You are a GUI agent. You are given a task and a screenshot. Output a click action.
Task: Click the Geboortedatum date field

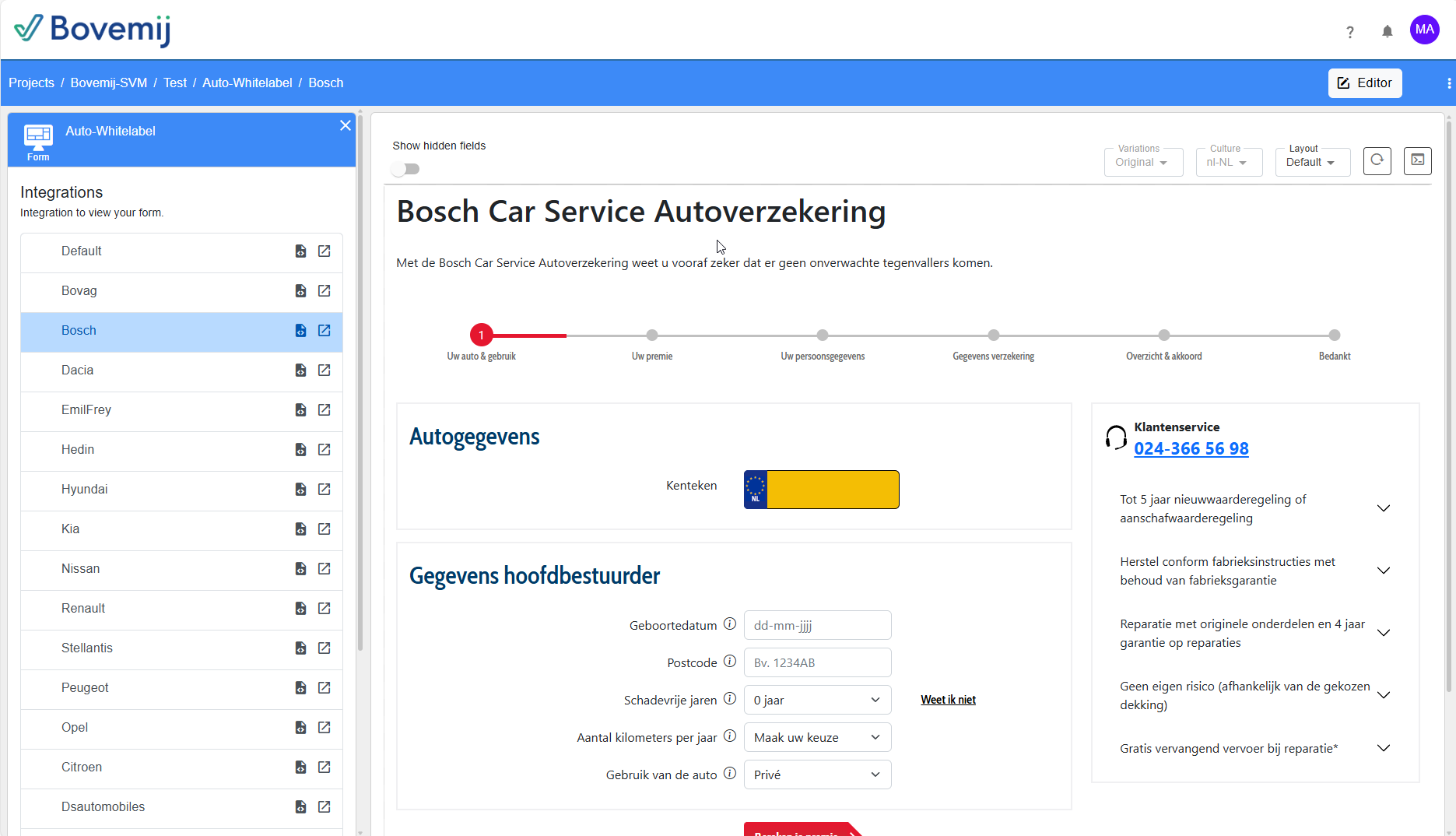pyautogui.click(x=817, y=625)
